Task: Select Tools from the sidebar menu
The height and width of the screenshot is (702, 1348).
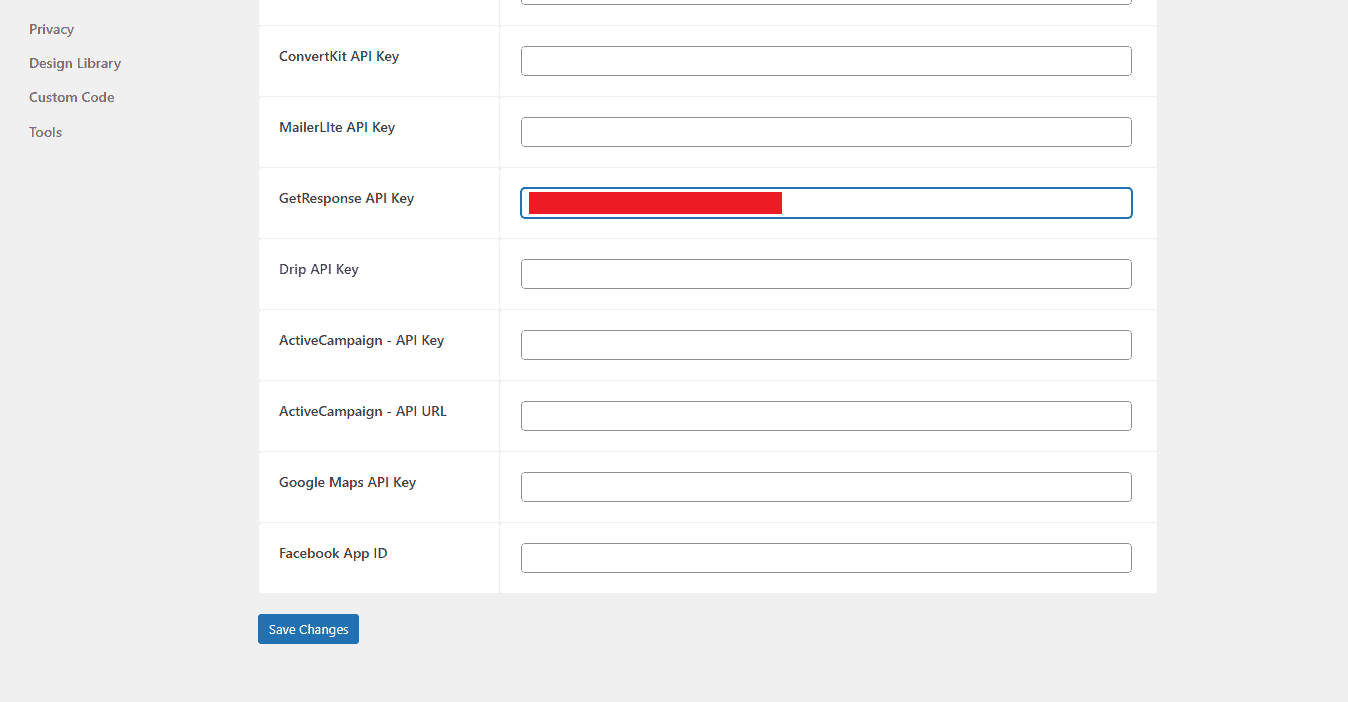Action: point(45,132)
